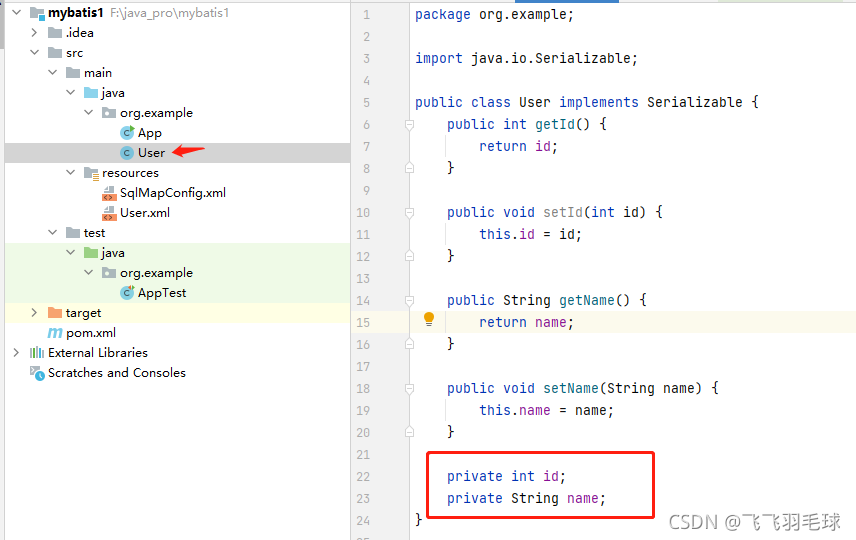Open pom.xml file
The height and width of the screenshot is (540, 856).
click(x=91, y=333)
